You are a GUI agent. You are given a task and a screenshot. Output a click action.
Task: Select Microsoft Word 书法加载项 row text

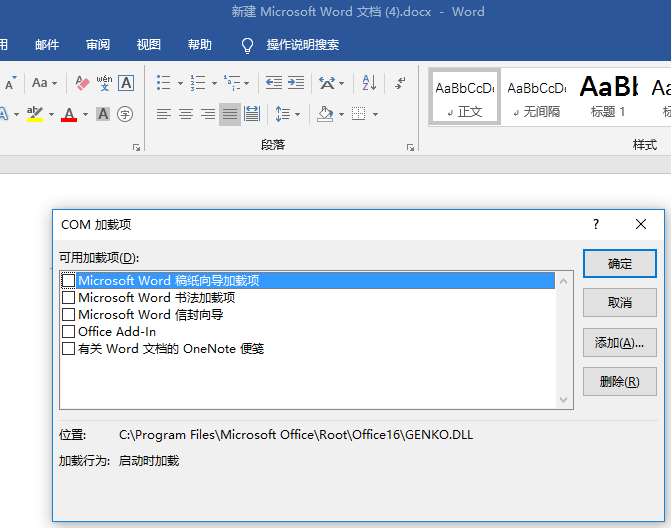click(157, 297)
